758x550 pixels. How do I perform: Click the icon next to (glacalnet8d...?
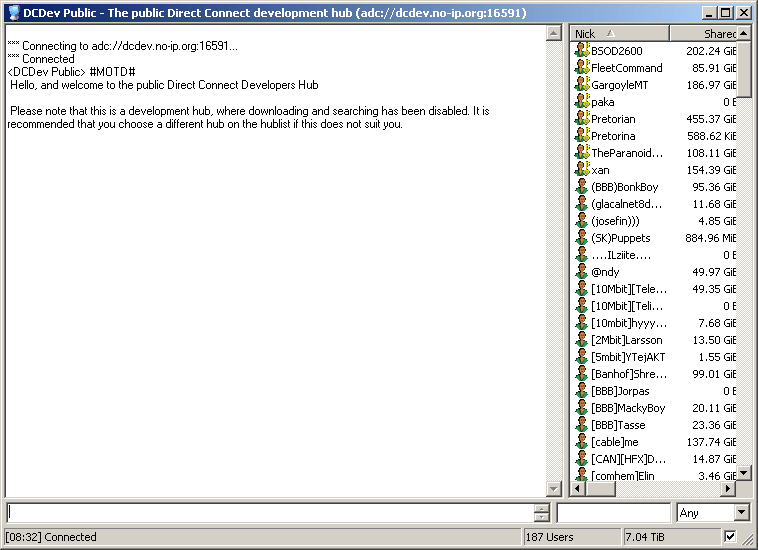582,203
